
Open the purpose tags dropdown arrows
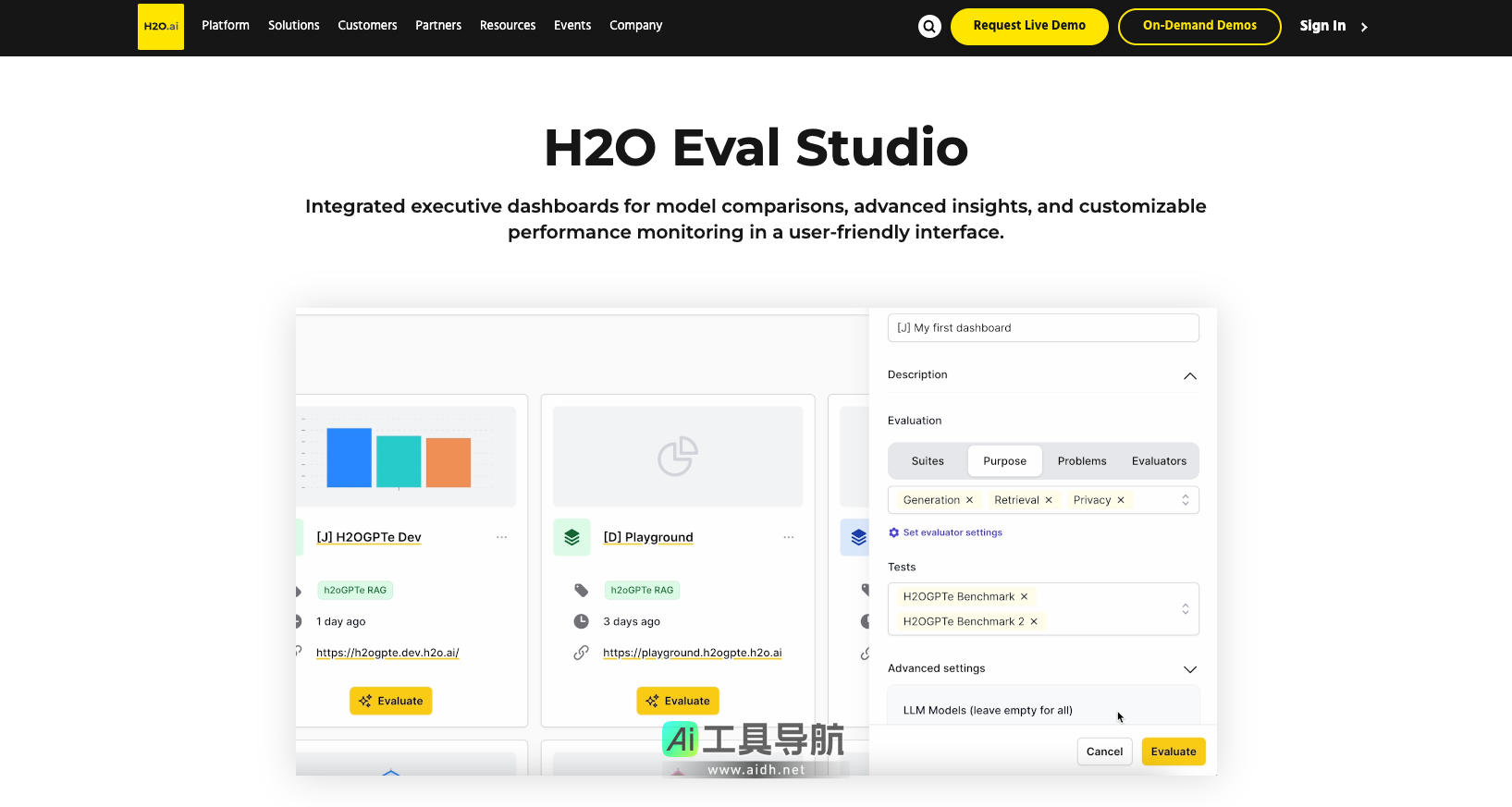pyautogui.click(x=1186, y=500)
